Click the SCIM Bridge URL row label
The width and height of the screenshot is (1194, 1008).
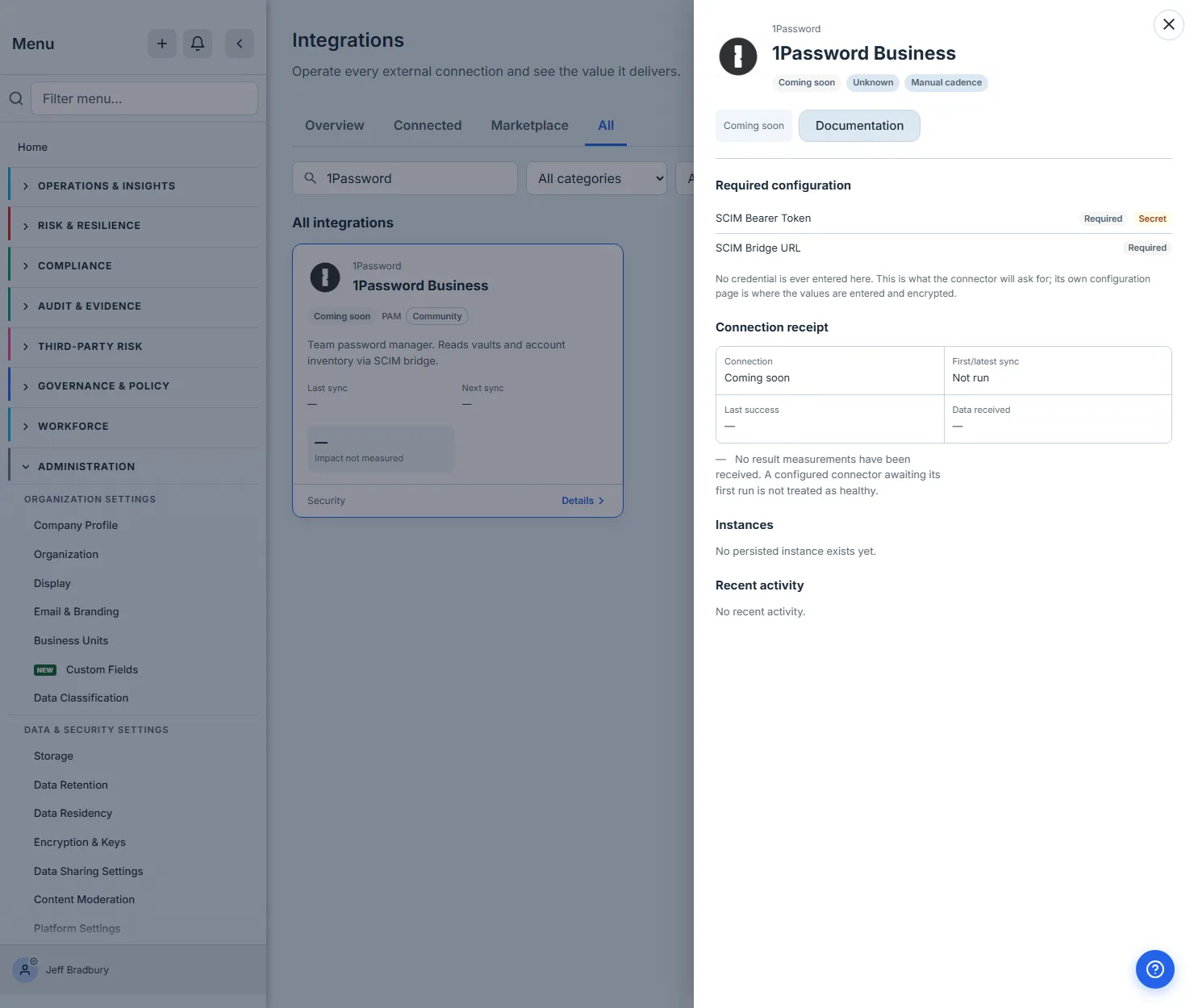(758, 248)
